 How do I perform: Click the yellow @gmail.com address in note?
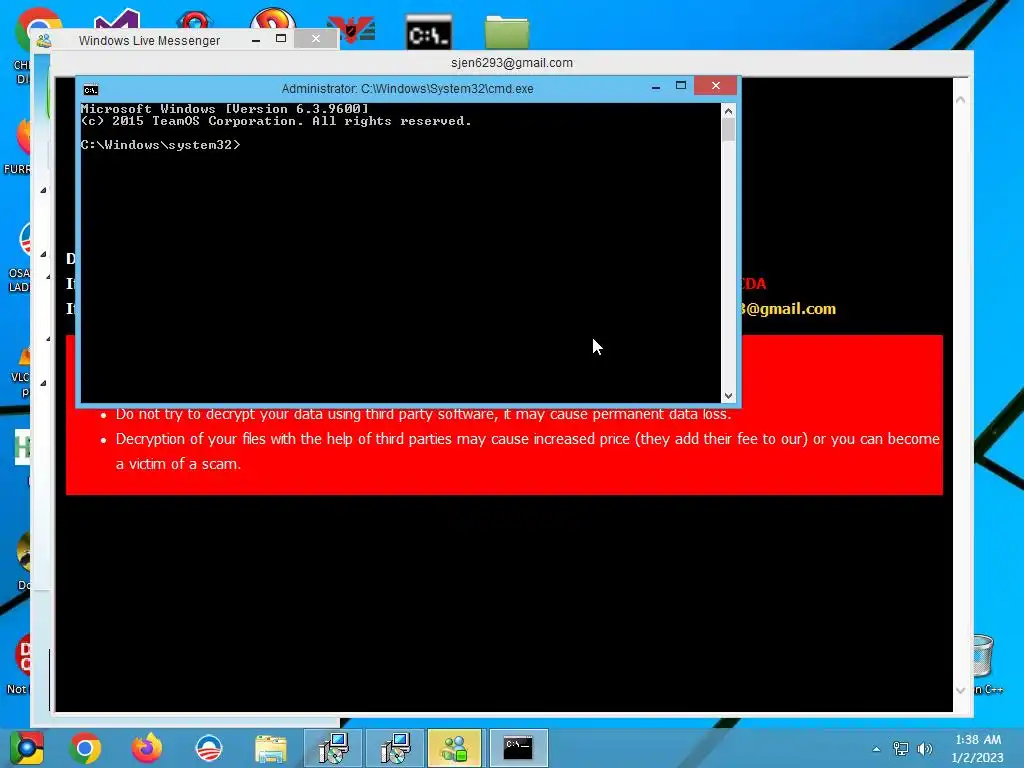click(x=788, y=309)
